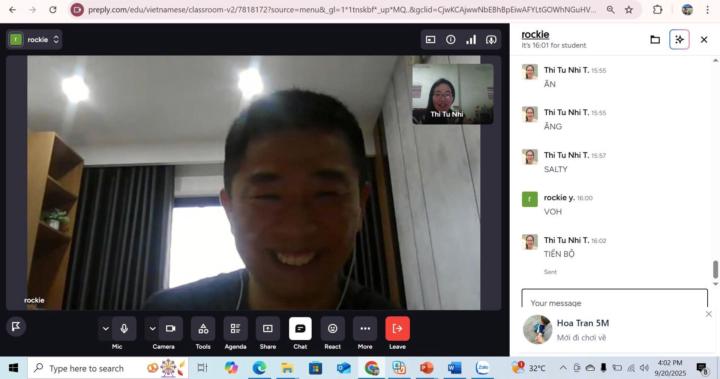Open Microsoft Store from the taskbar
This screenshot has height=379, width=720.
pyautogui.click(x=315, y=368)
